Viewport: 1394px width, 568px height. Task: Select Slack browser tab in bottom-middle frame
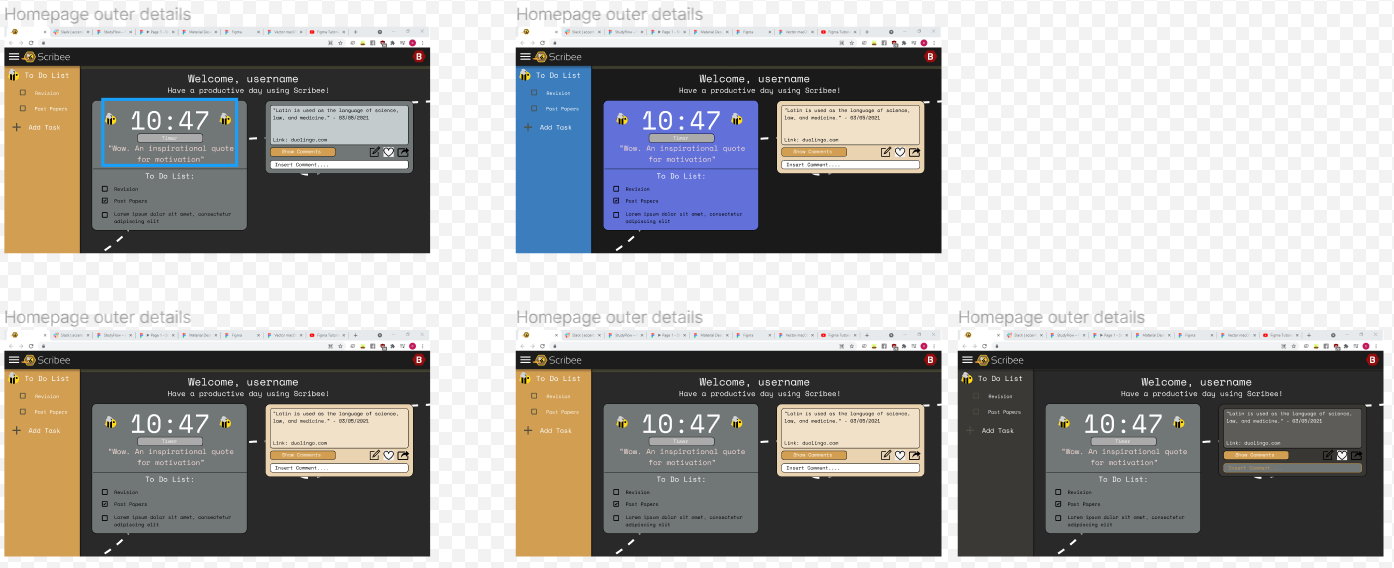581,335
